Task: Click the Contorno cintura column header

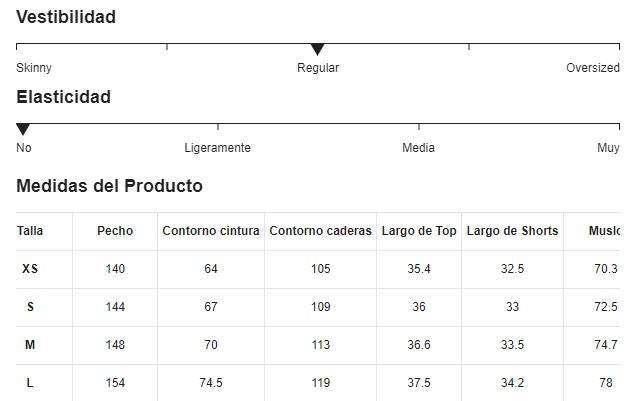Action: (210, 231)
